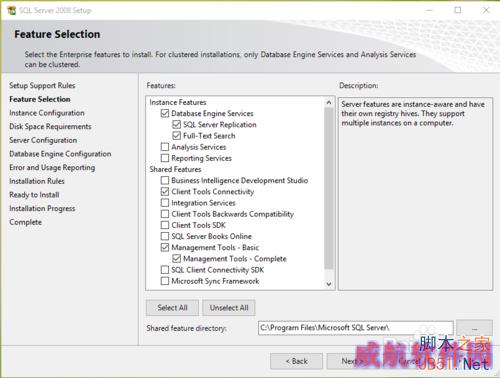Screen dimensions: 500x378
Task: Click the Select All button
Action: pos(172,308)
